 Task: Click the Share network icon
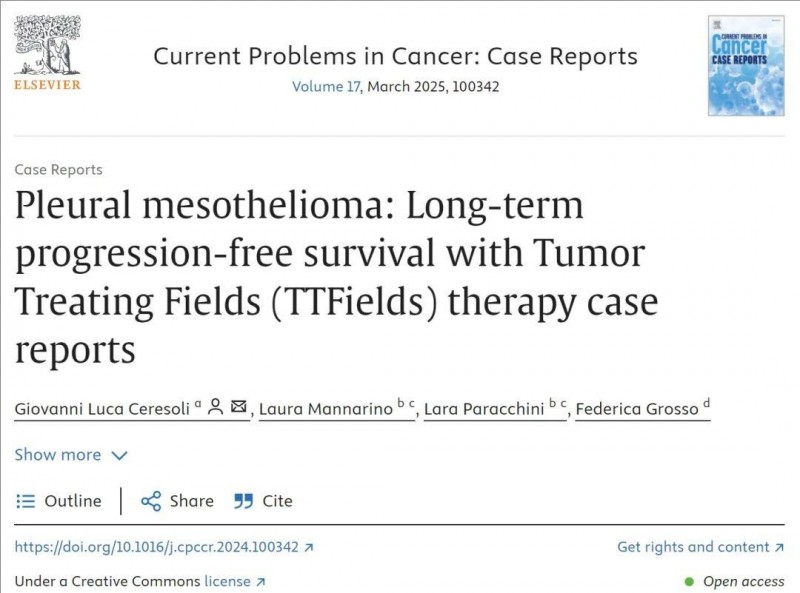pyautogui.click(x=151, y=501)
